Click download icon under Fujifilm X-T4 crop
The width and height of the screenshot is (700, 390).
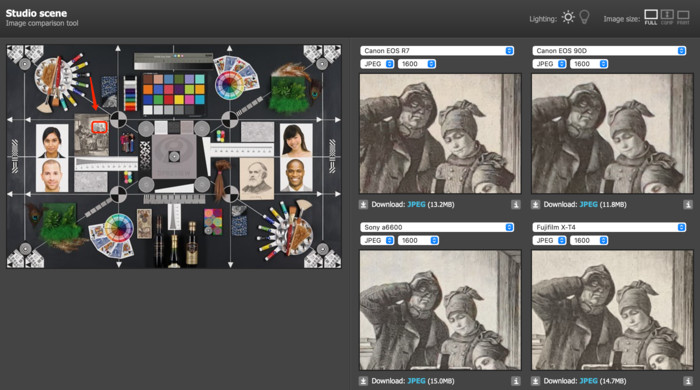[535, 381]
